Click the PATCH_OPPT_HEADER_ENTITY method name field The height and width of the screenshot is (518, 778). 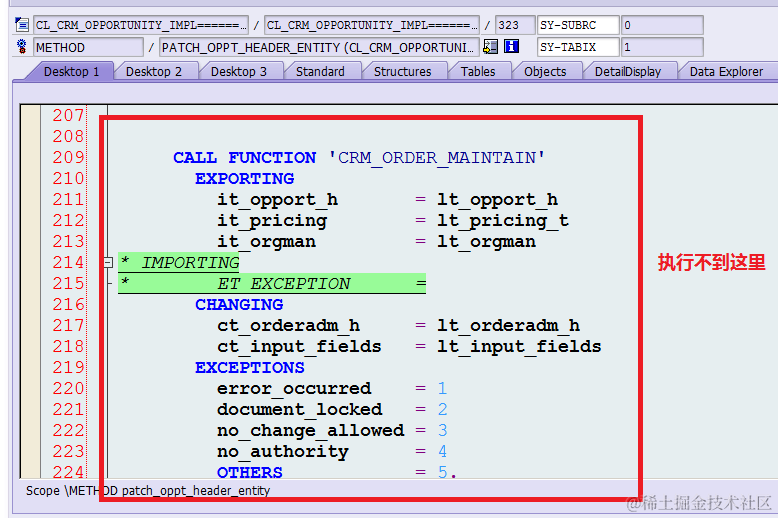click(319, 47)
